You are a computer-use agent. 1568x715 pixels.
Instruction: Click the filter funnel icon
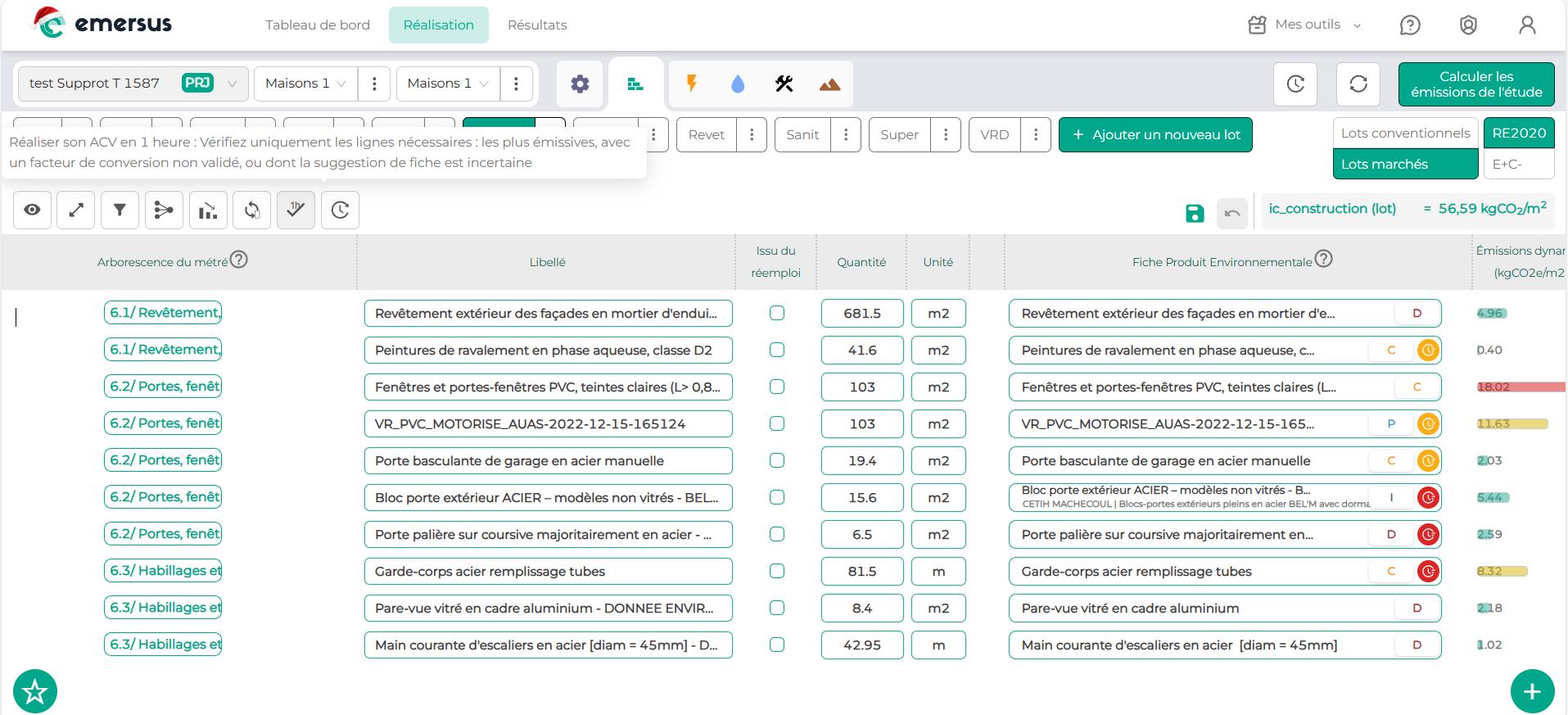[x=120, y=210]
